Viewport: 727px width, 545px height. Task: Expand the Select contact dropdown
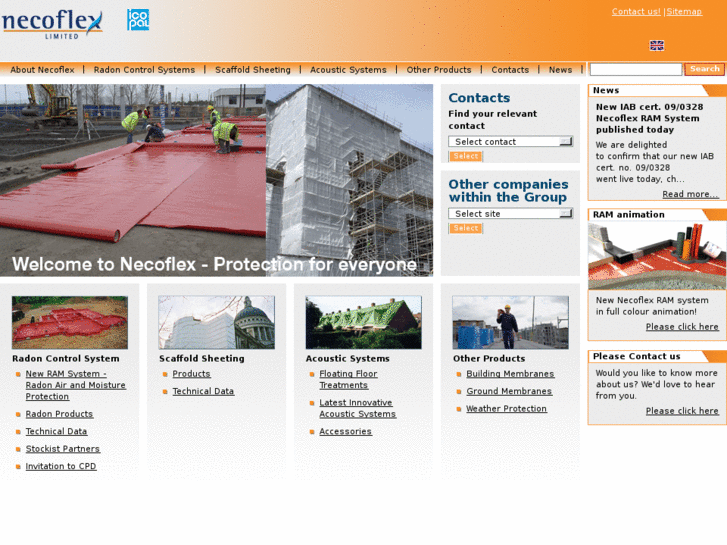pos(510,141)
